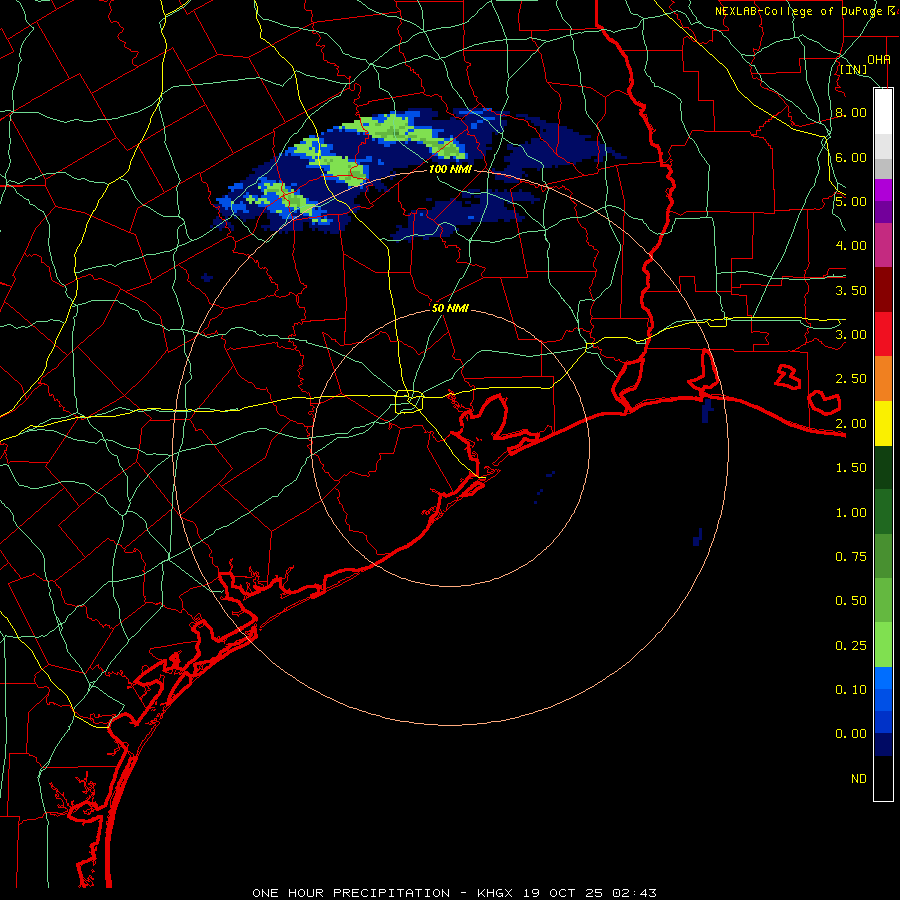900x900 pixels.
Task: Click the '3.00' legend value
Action: 851,335
